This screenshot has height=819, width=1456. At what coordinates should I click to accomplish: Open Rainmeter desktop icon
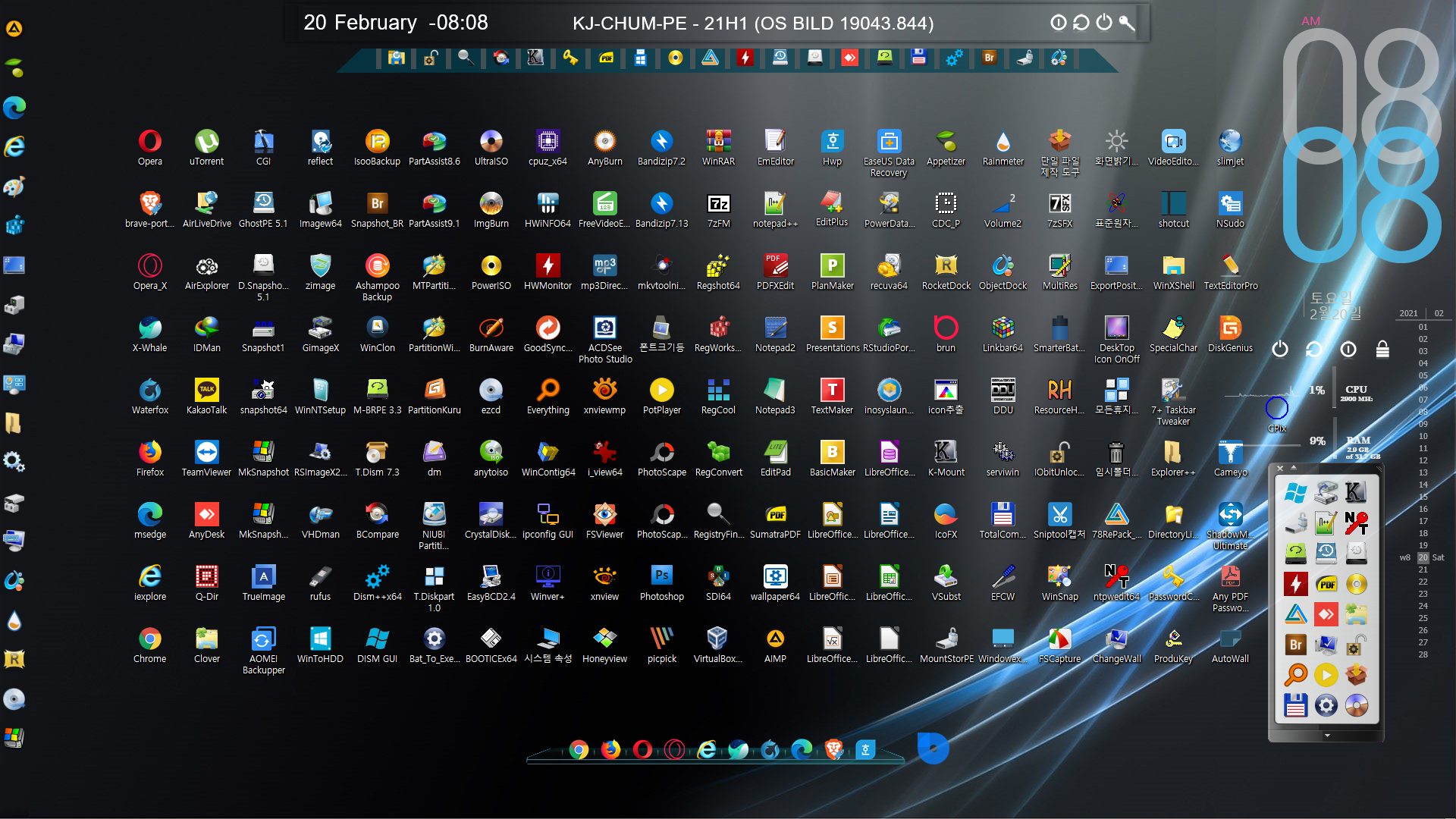[x=1003, y=147]
